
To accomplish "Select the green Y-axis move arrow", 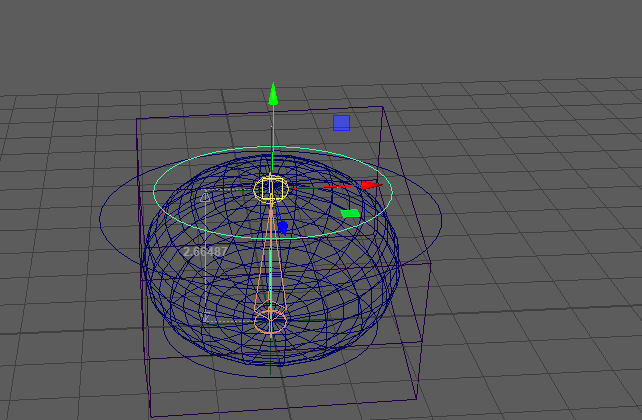I will click(x=273, y=94).
